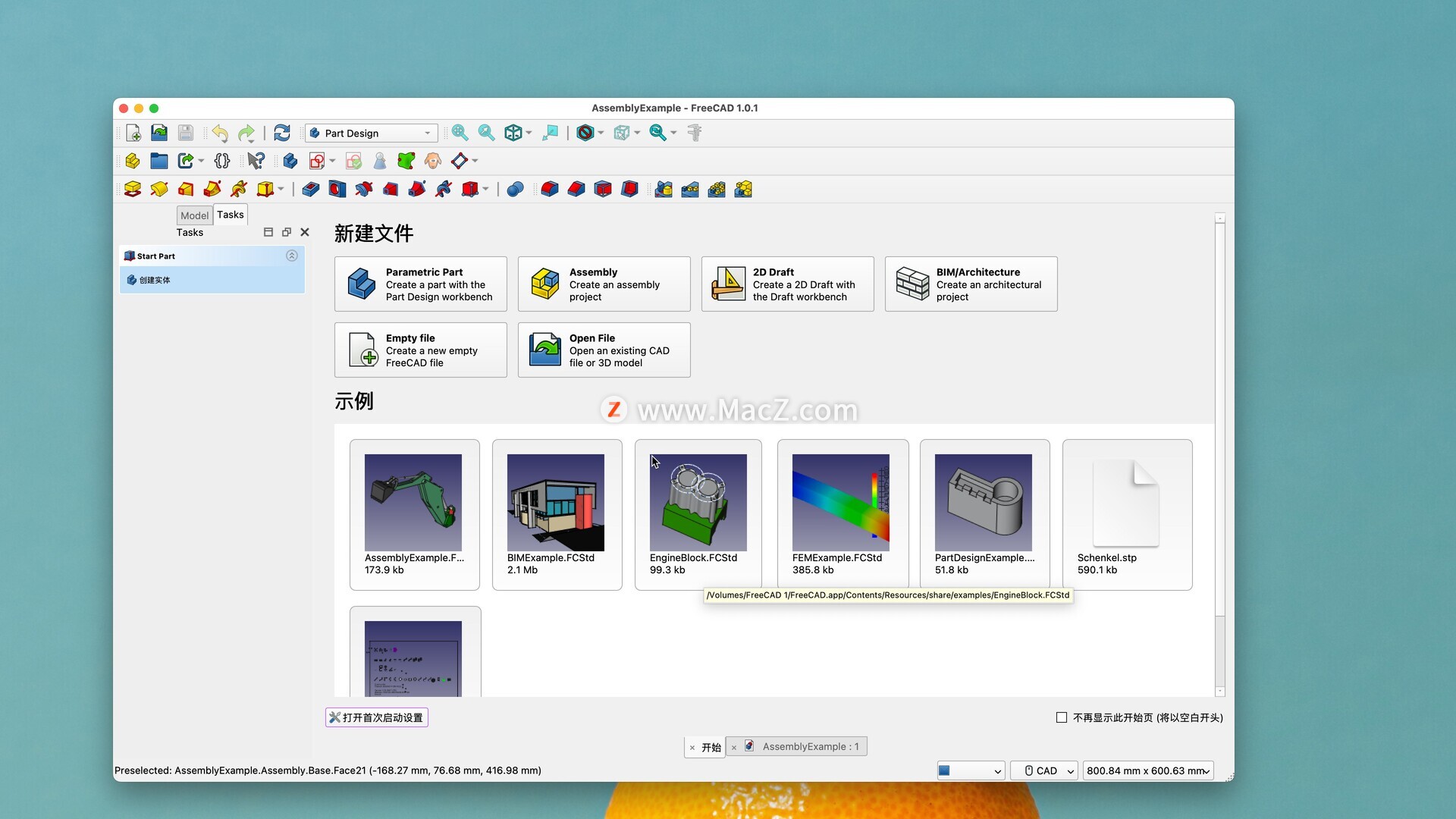The height and width of the screenshot is (819, 1456).
Task: Collapse the Start Part task section
Action: [x=292, y=256]
